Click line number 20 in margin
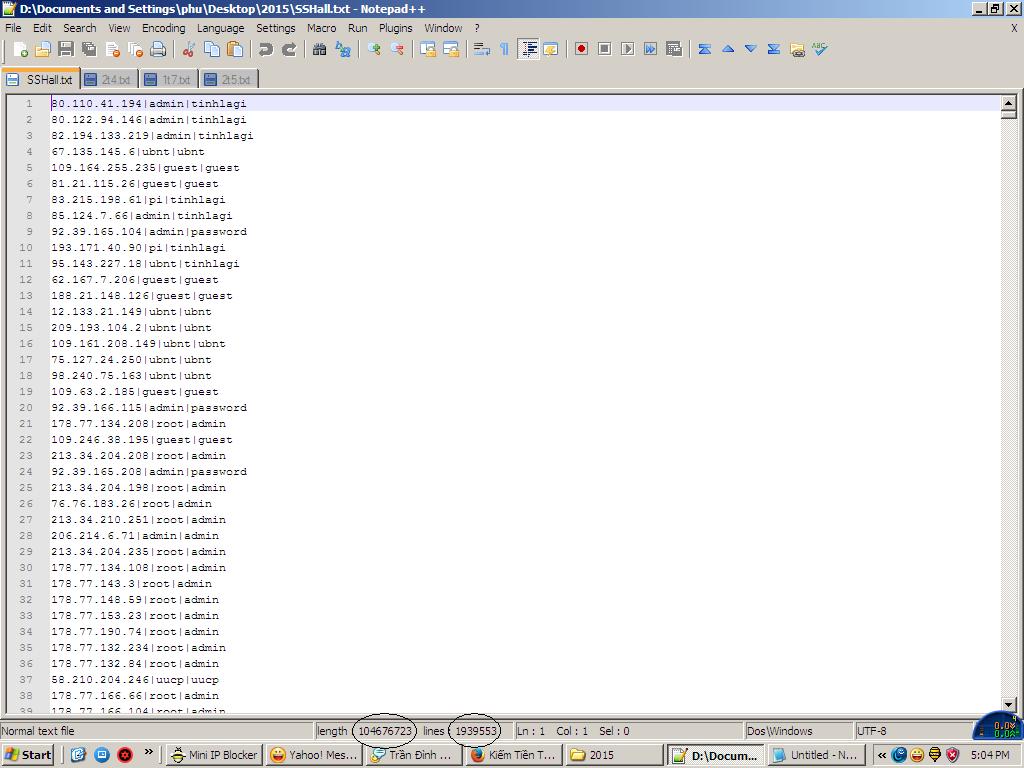Image resolution: width=1024 pixels, height=768 pixels. pyautogui.click(x=25, y=408)
